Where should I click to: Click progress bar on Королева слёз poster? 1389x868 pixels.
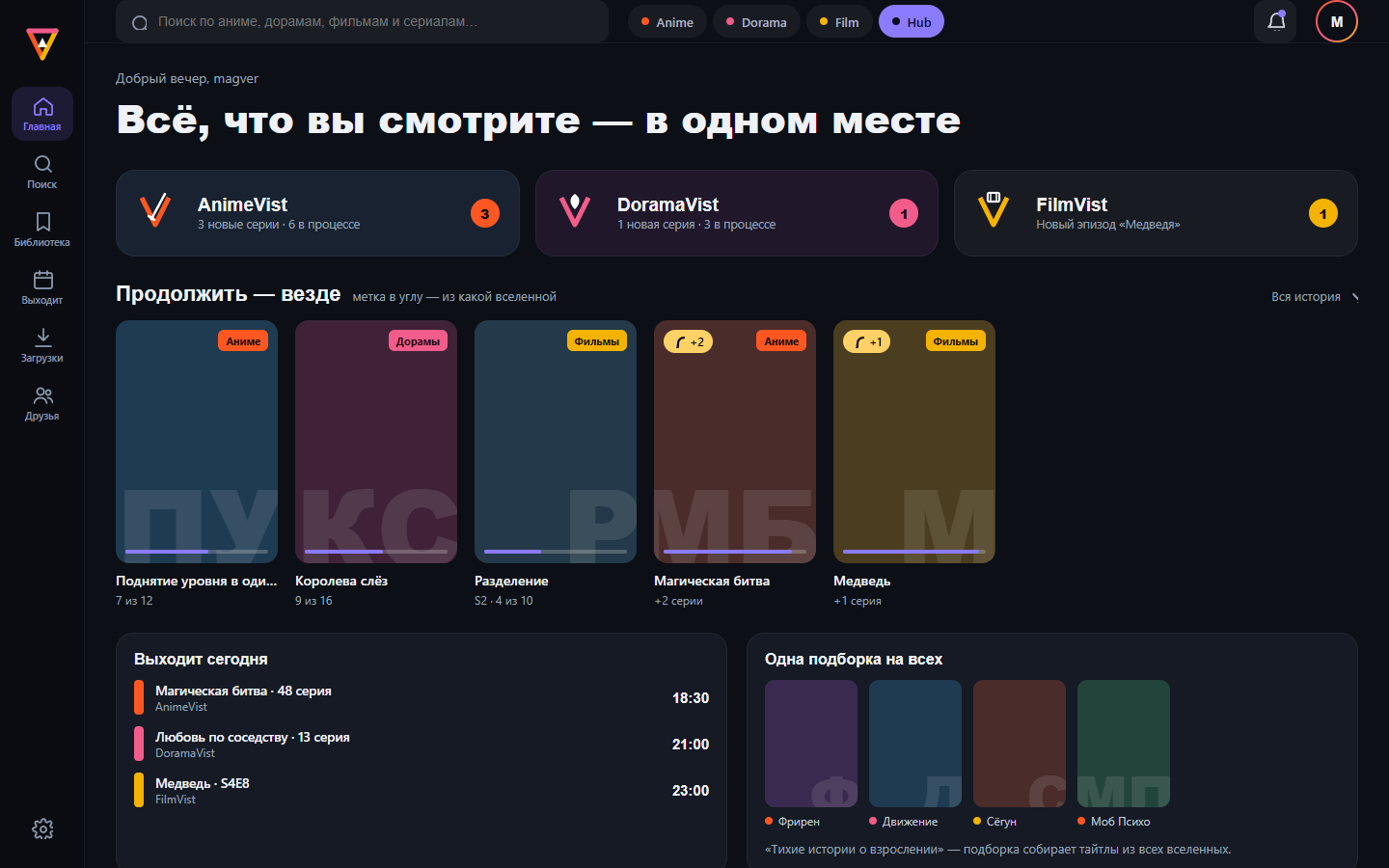pos(376,552)
